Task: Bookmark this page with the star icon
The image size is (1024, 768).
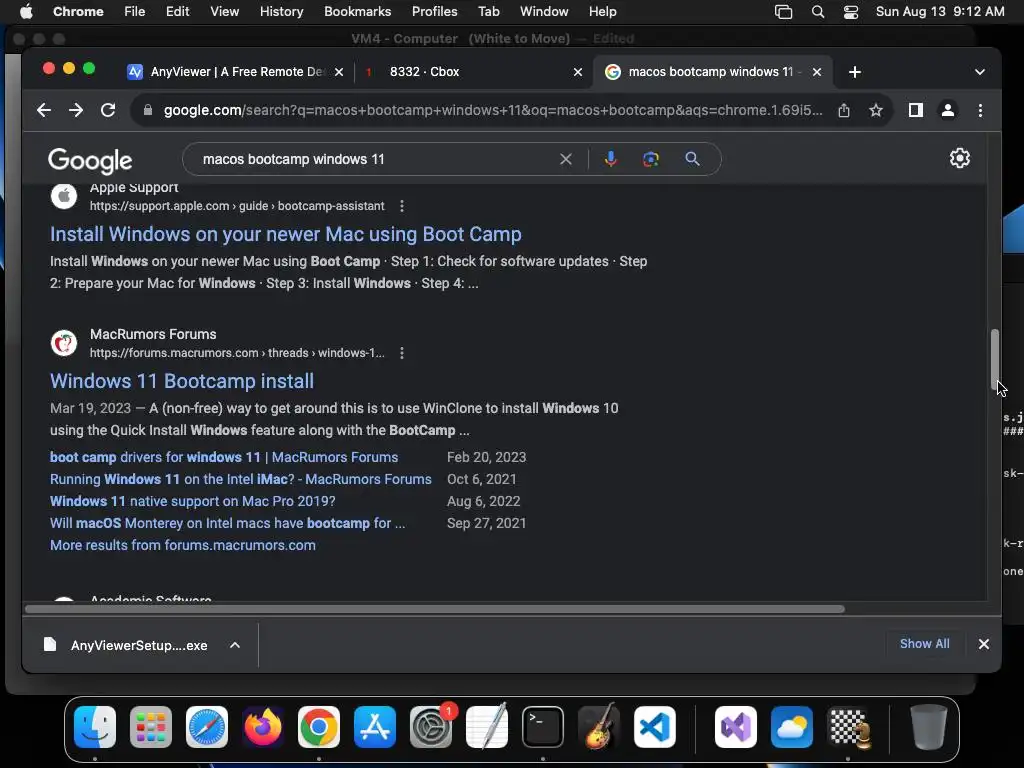Action: (876, 110)
